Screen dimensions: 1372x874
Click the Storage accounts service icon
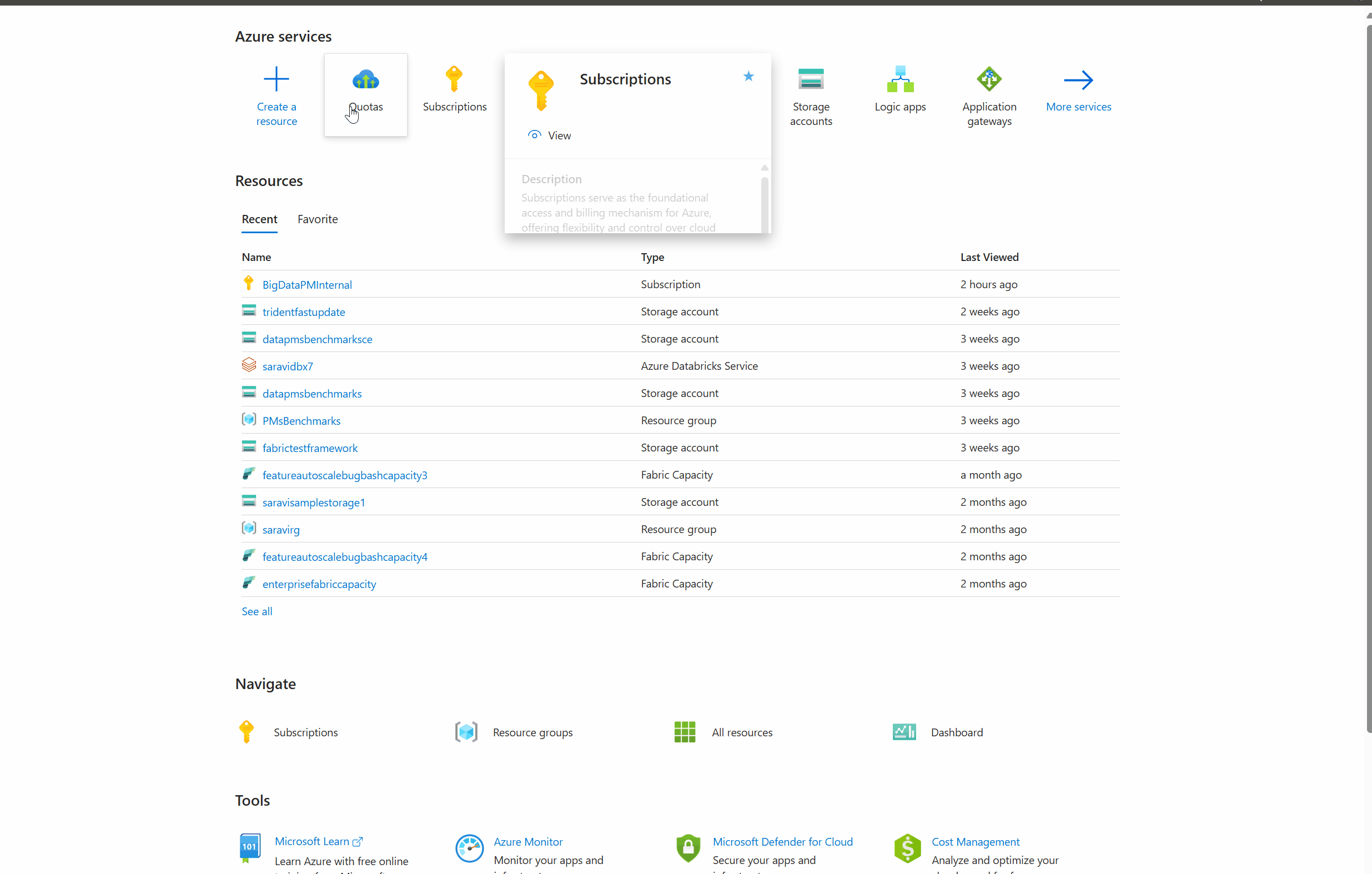coord(810,79)
